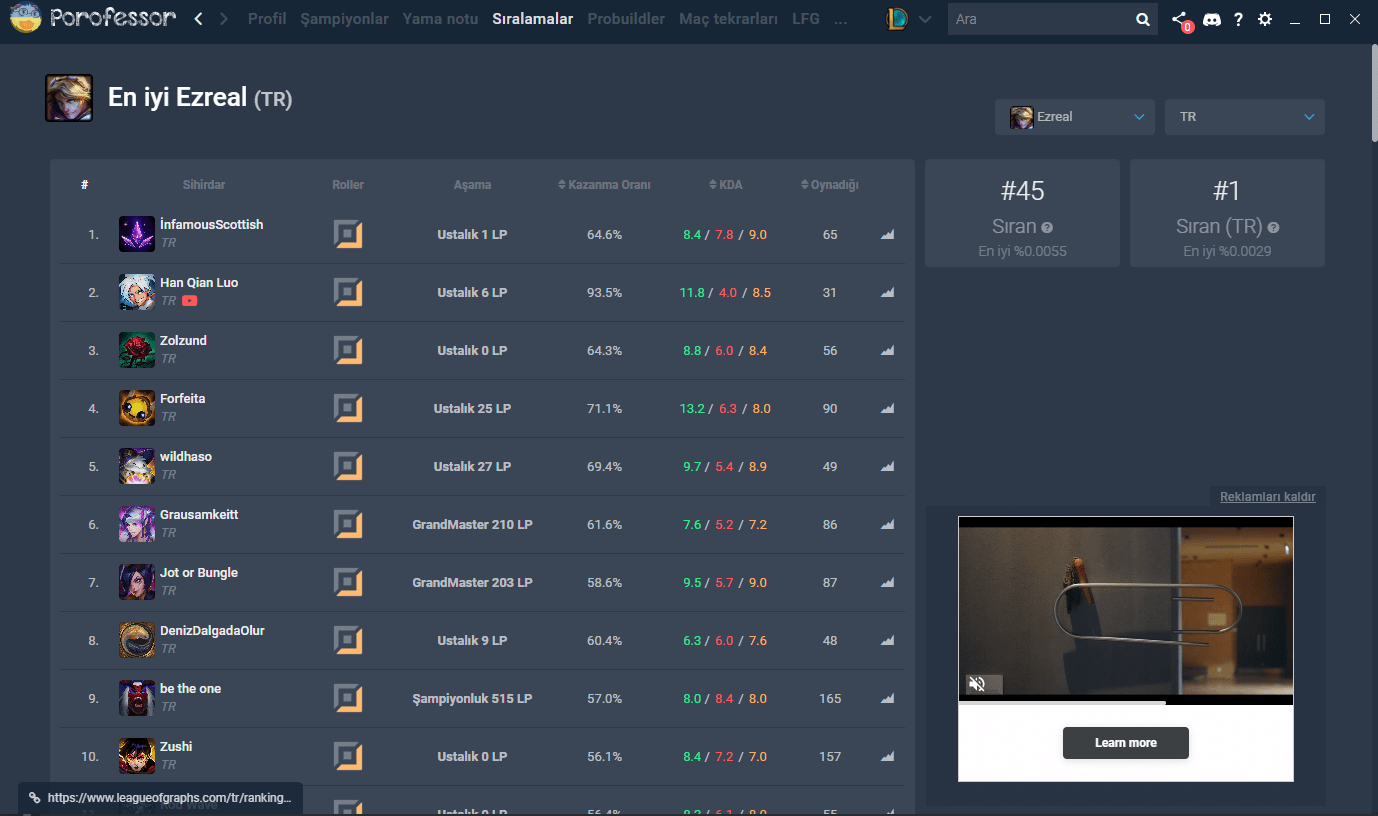Click role icon in Han Qian Luo row
1378x816 pixels.
click(x=347, y=293)
